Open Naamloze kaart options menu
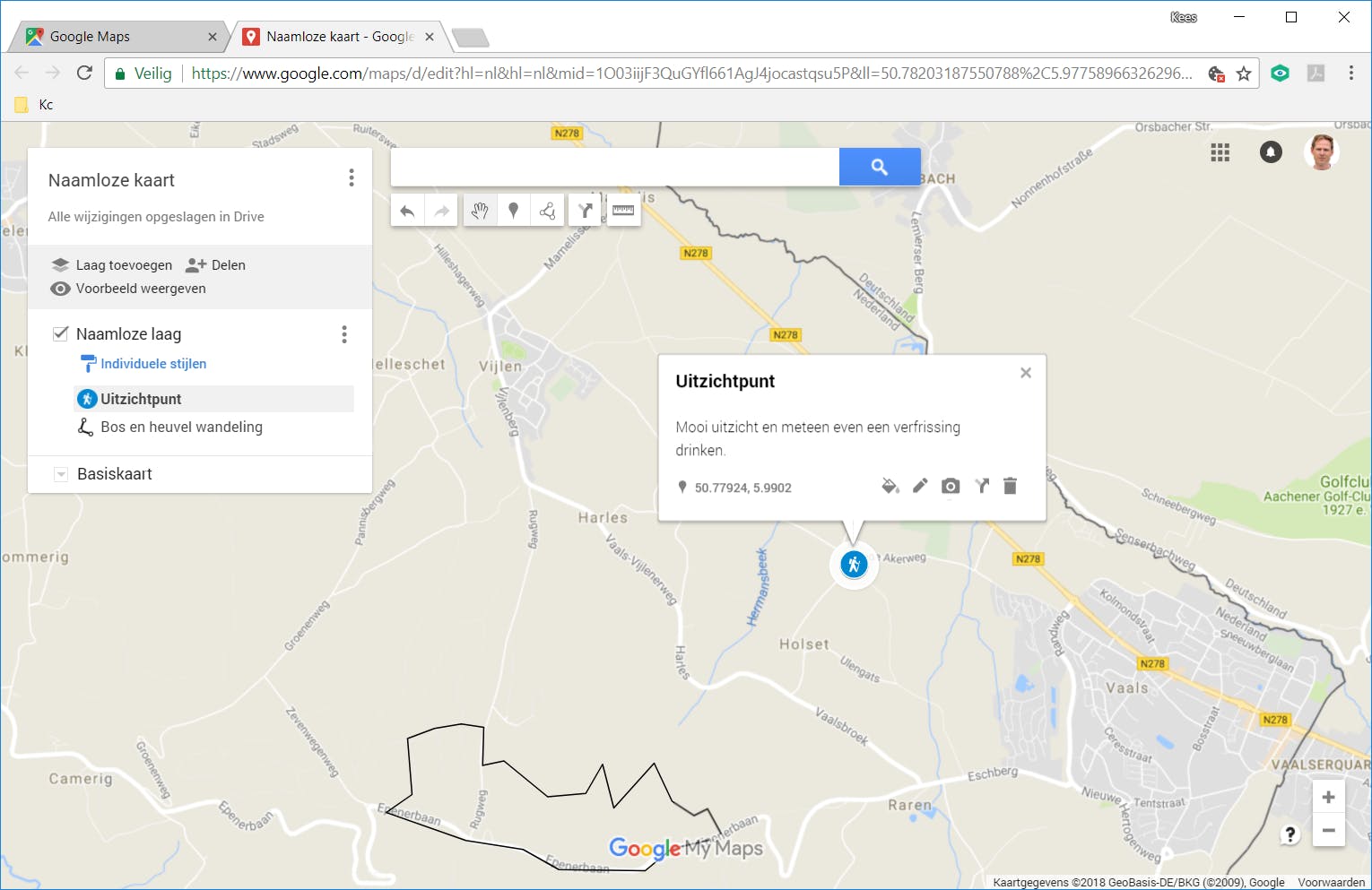Screen dimensions: 1372x890 click(x=352, y=178)
